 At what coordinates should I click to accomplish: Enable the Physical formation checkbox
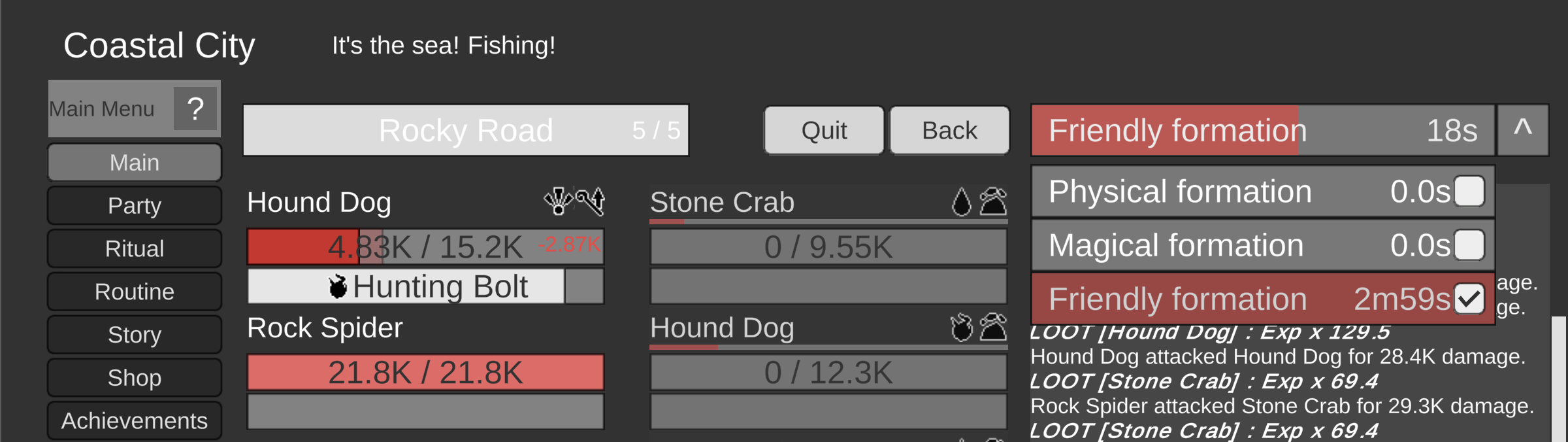[x=1469, y=192]
